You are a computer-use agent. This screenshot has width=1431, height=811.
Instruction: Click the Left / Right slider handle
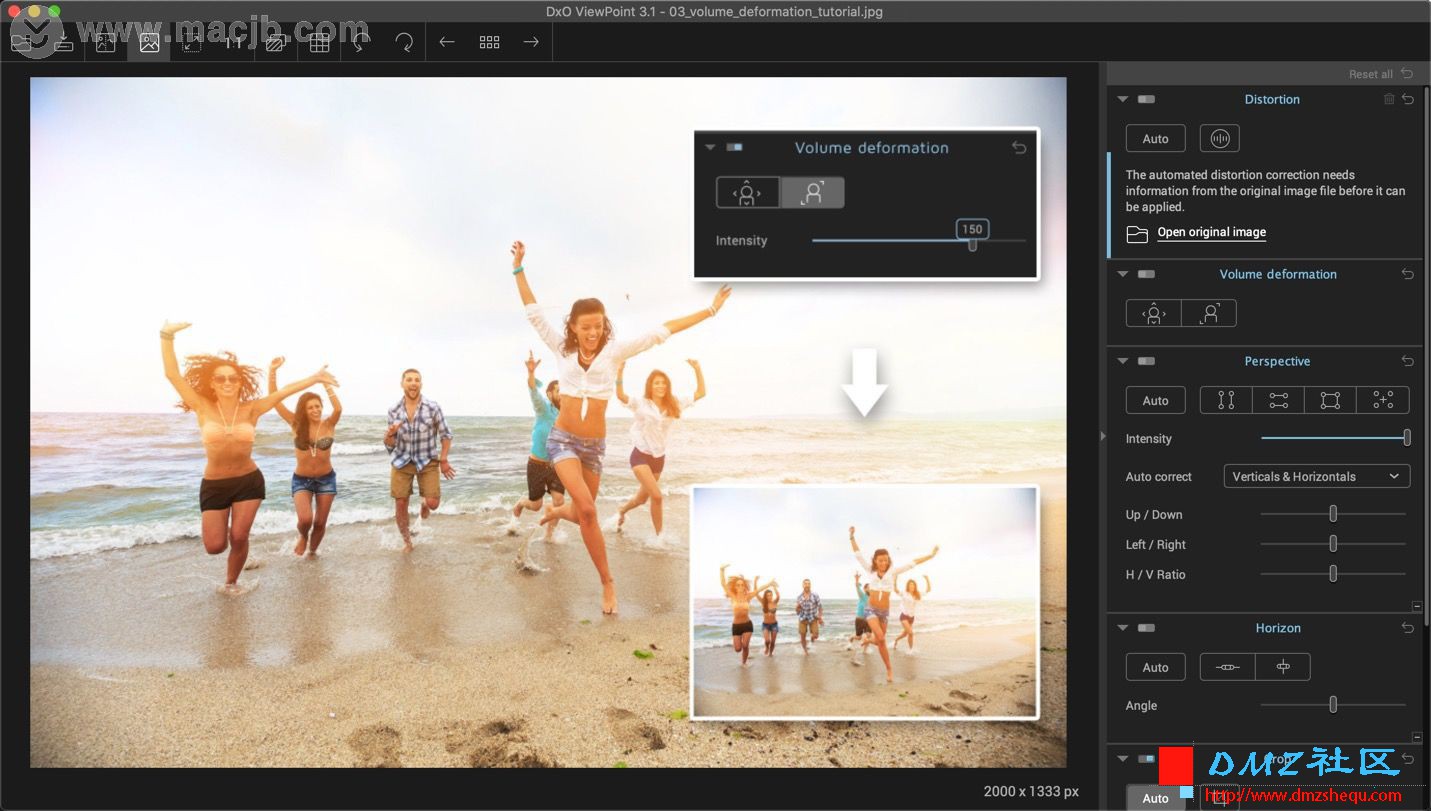click(x=1333, y=544)
